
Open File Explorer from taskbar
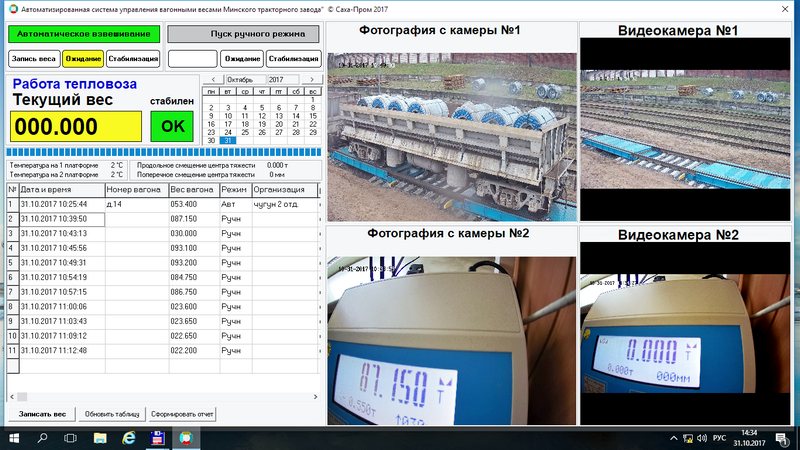click(x=100, y=438)
